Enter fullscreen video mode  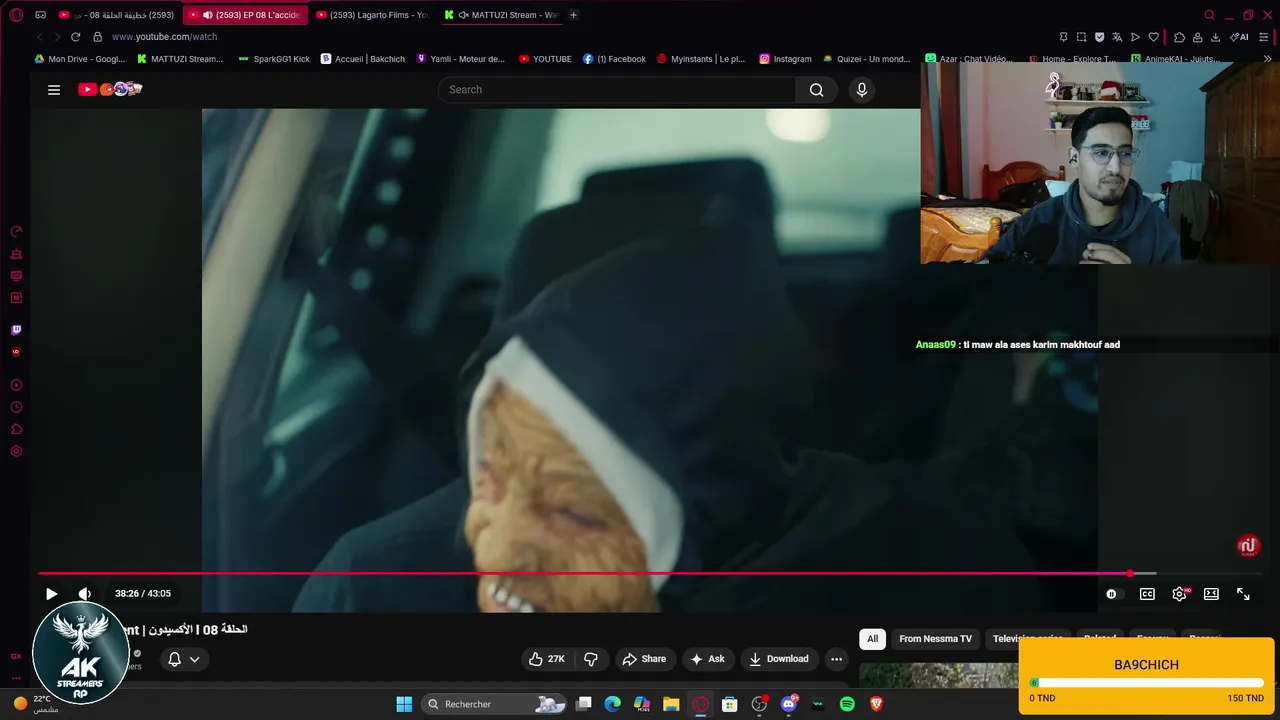pyautogui.click(x=1243, y=594)
